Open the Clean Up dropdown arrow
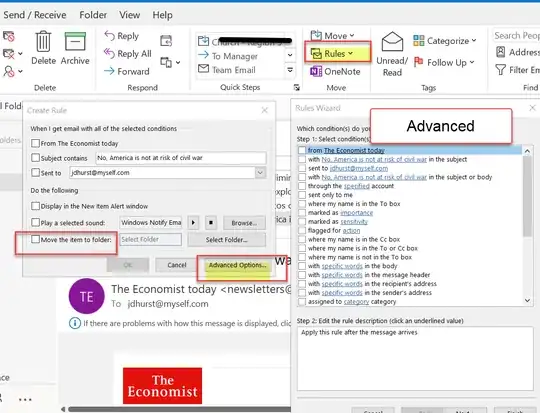This screenshot has width=540, height=413. pos(20,54)
